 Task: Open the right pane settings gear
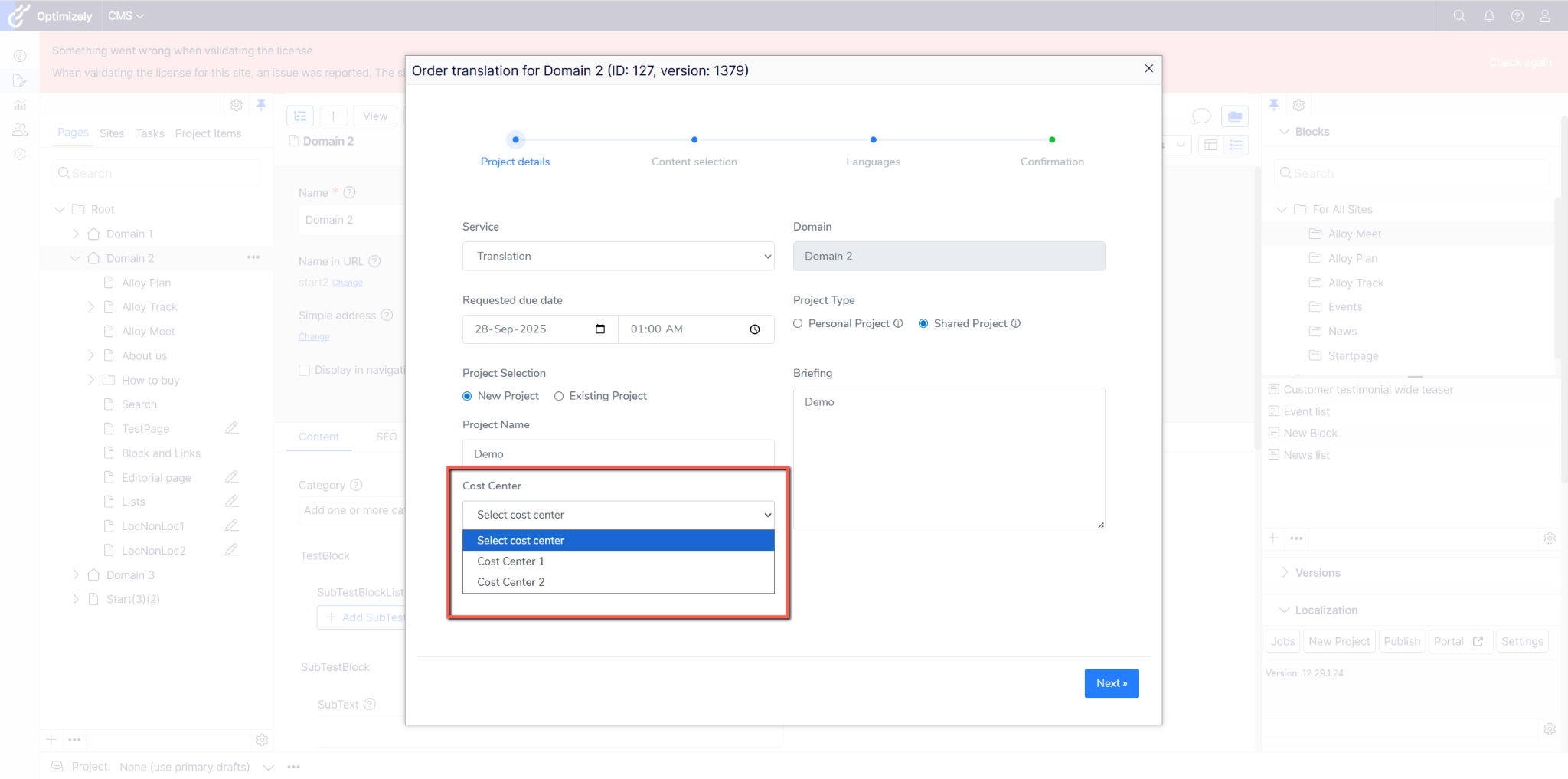tap(1299, 105)
